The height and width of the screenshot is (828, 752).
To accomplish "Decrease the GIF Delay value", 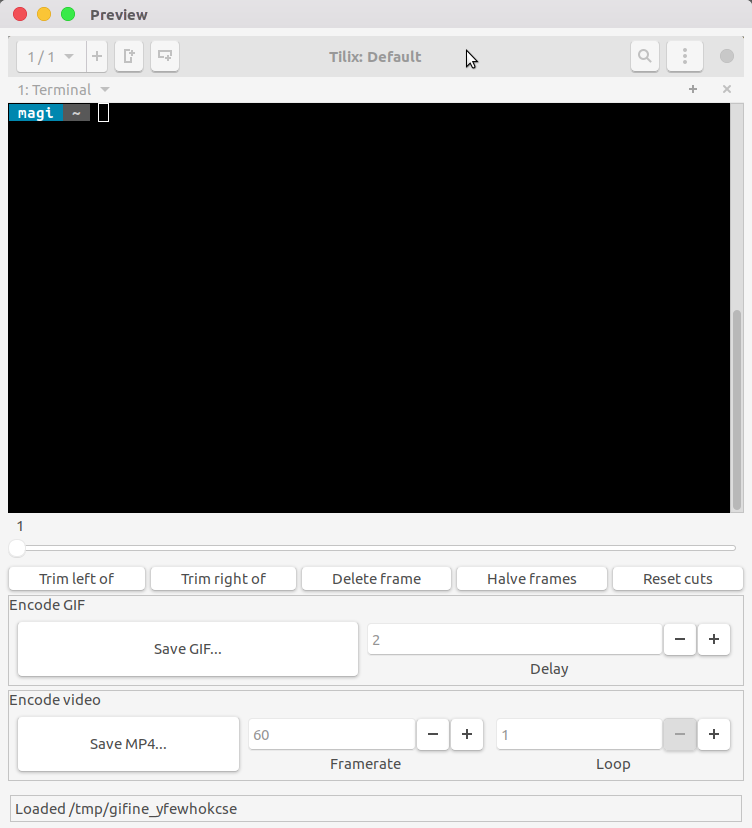I will coord(679,639).
